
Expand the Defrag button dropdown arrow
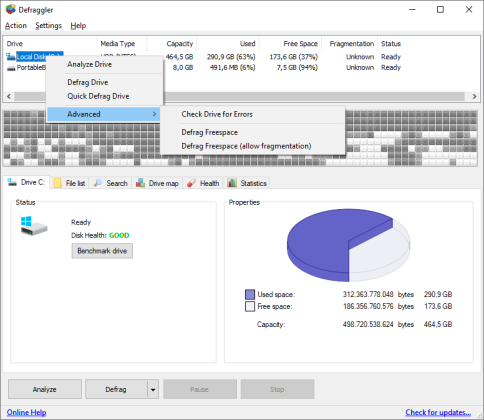[153, 389]
